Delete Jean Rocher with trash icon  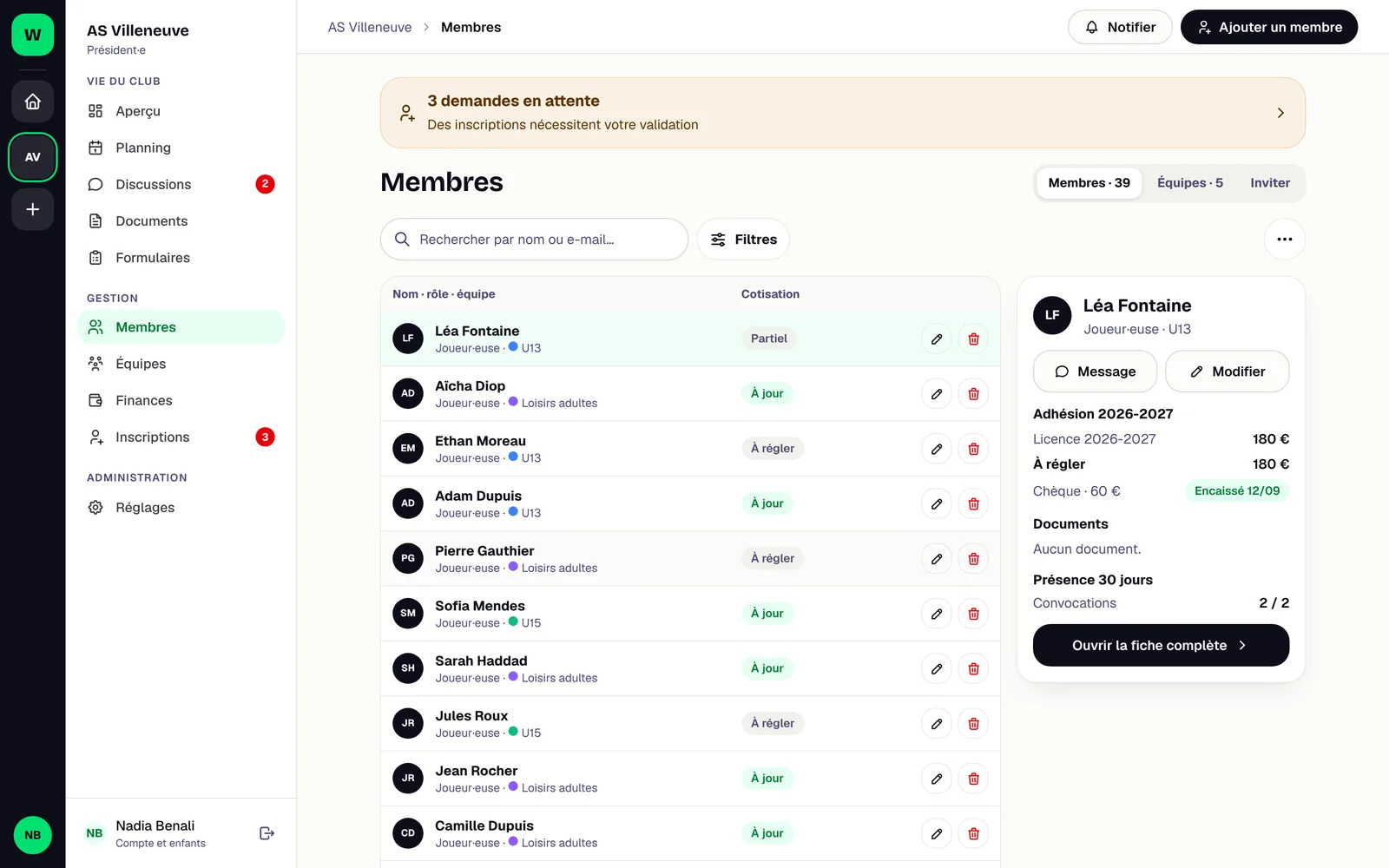(x=974, y=779)
